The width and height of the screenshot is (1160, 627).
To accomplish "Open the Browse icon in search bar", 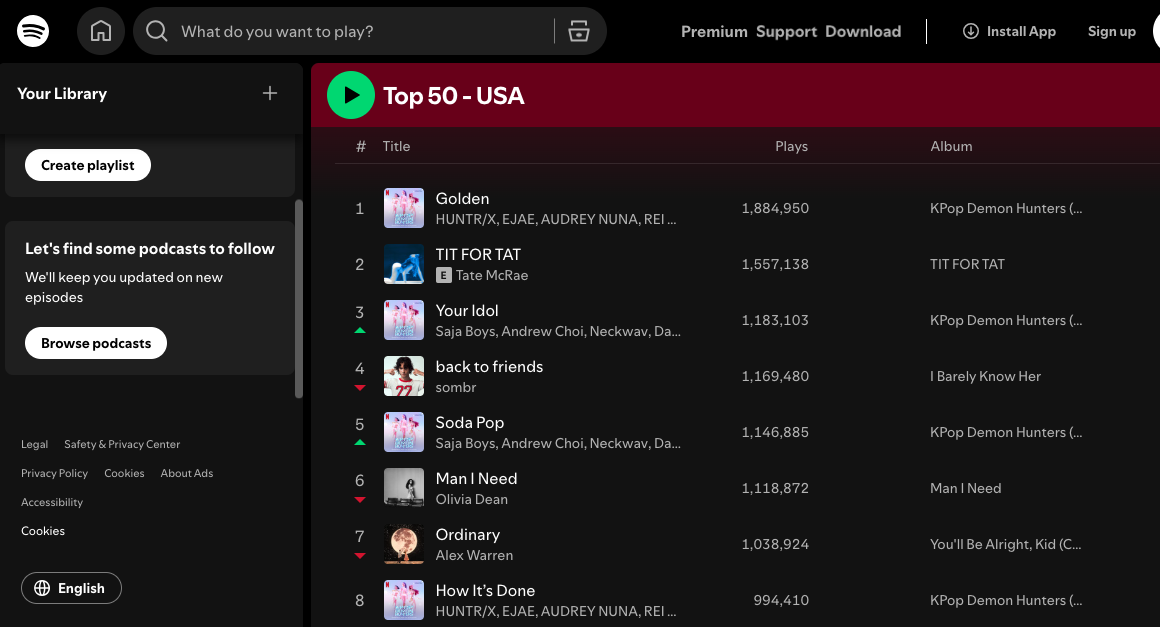I will (579, 31).
